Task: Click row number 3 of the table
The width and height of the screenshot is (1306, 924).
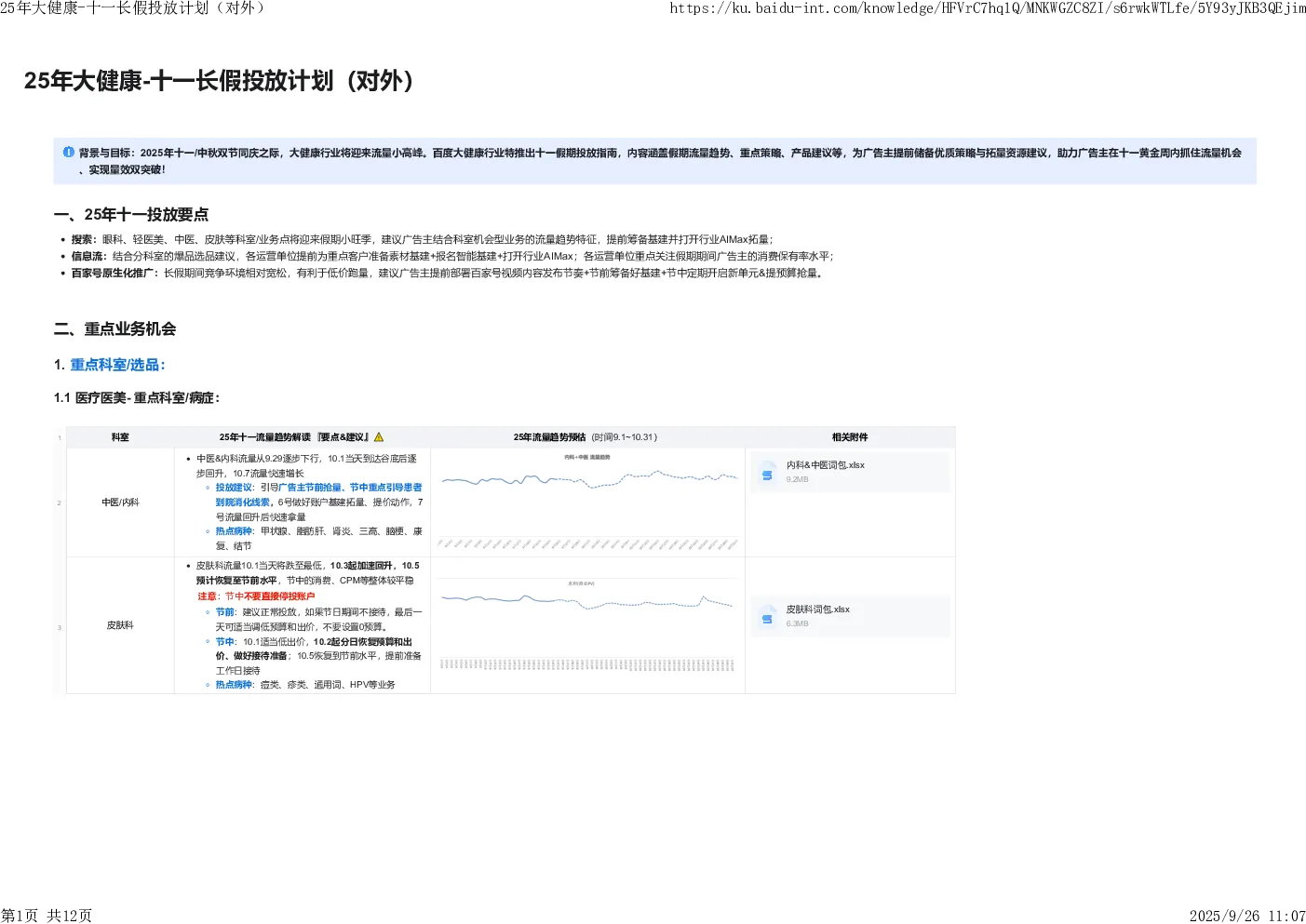Action: pyautogui.click(x=60, y=627)
